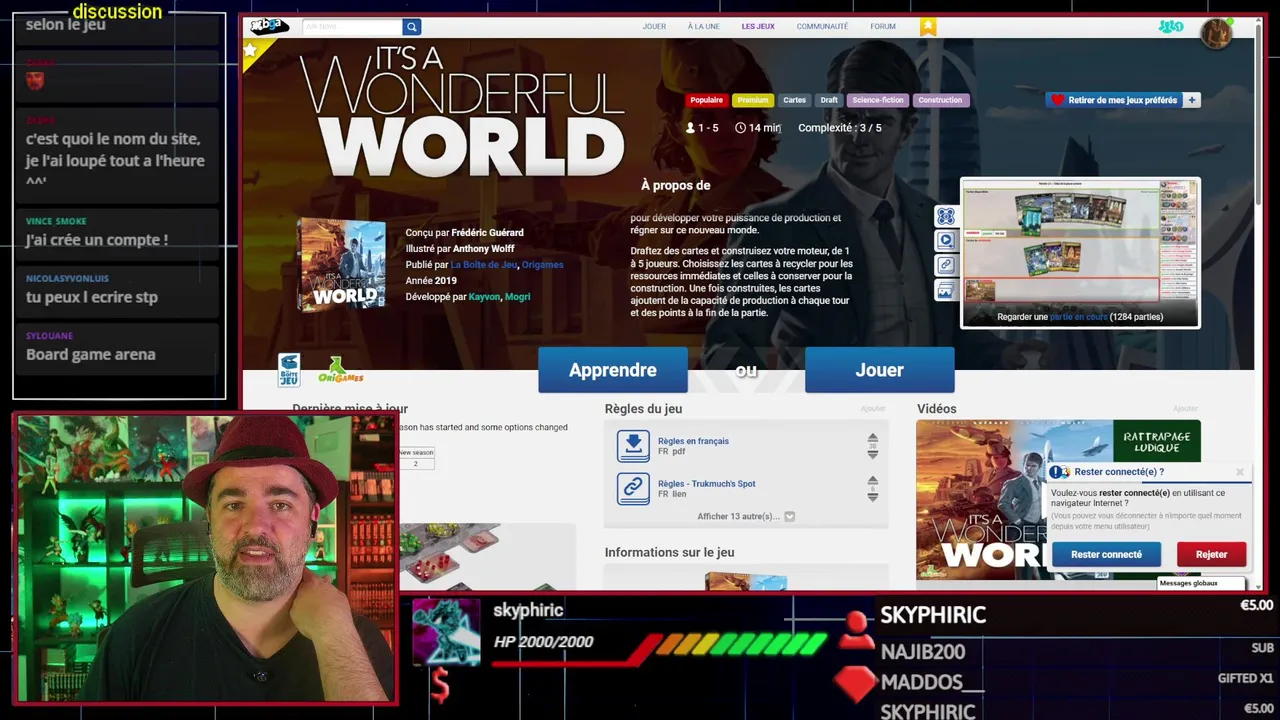Select the video play icon beside game preview
Image resolution: width=1280 pixels, height=720 pixels.
(945, 241)
